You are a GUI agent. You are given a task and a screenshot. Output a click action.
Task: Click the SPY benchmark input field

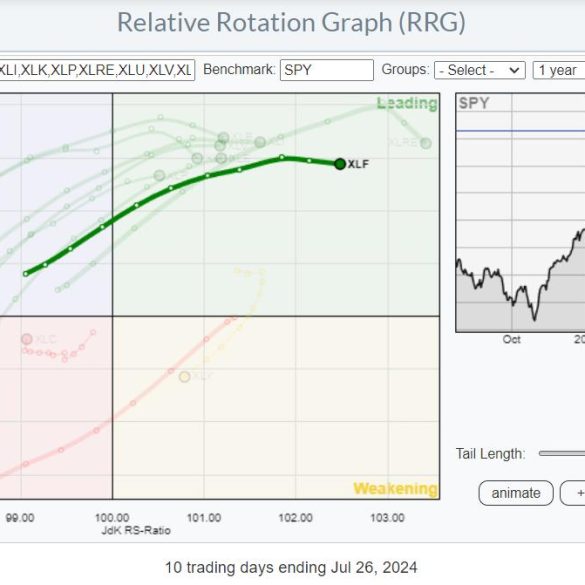327,70
